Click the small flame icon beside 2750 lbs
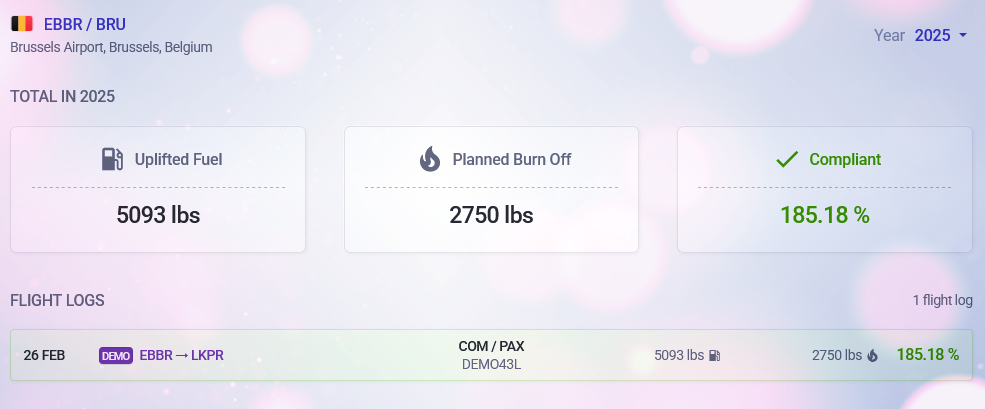The height and width of the screenshot is (409, 985). 872,355
